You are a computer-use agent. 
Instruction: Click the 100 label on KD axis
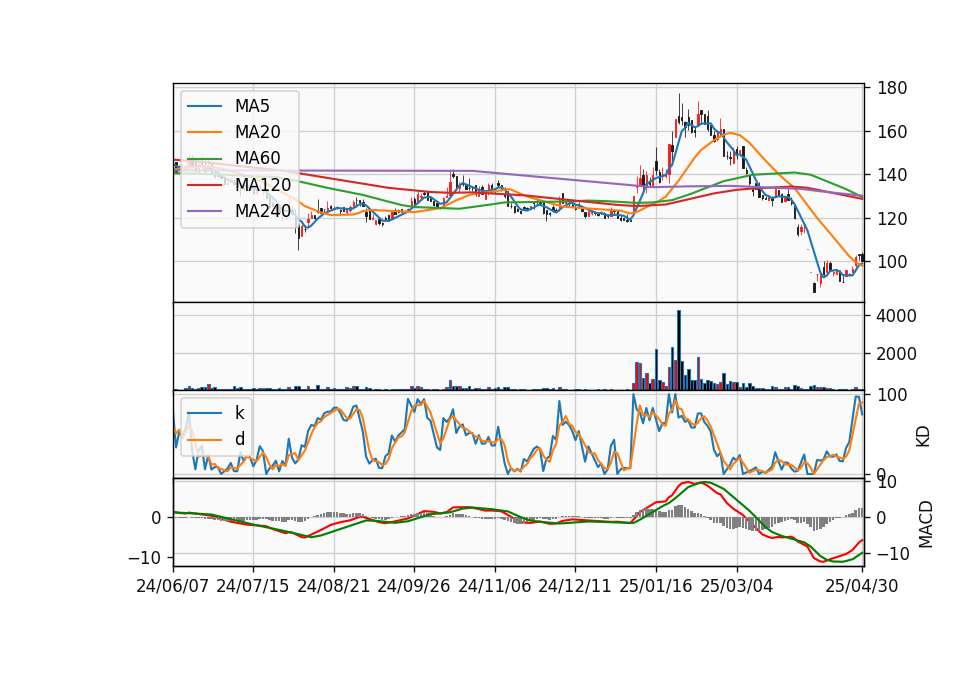[892, 395]
